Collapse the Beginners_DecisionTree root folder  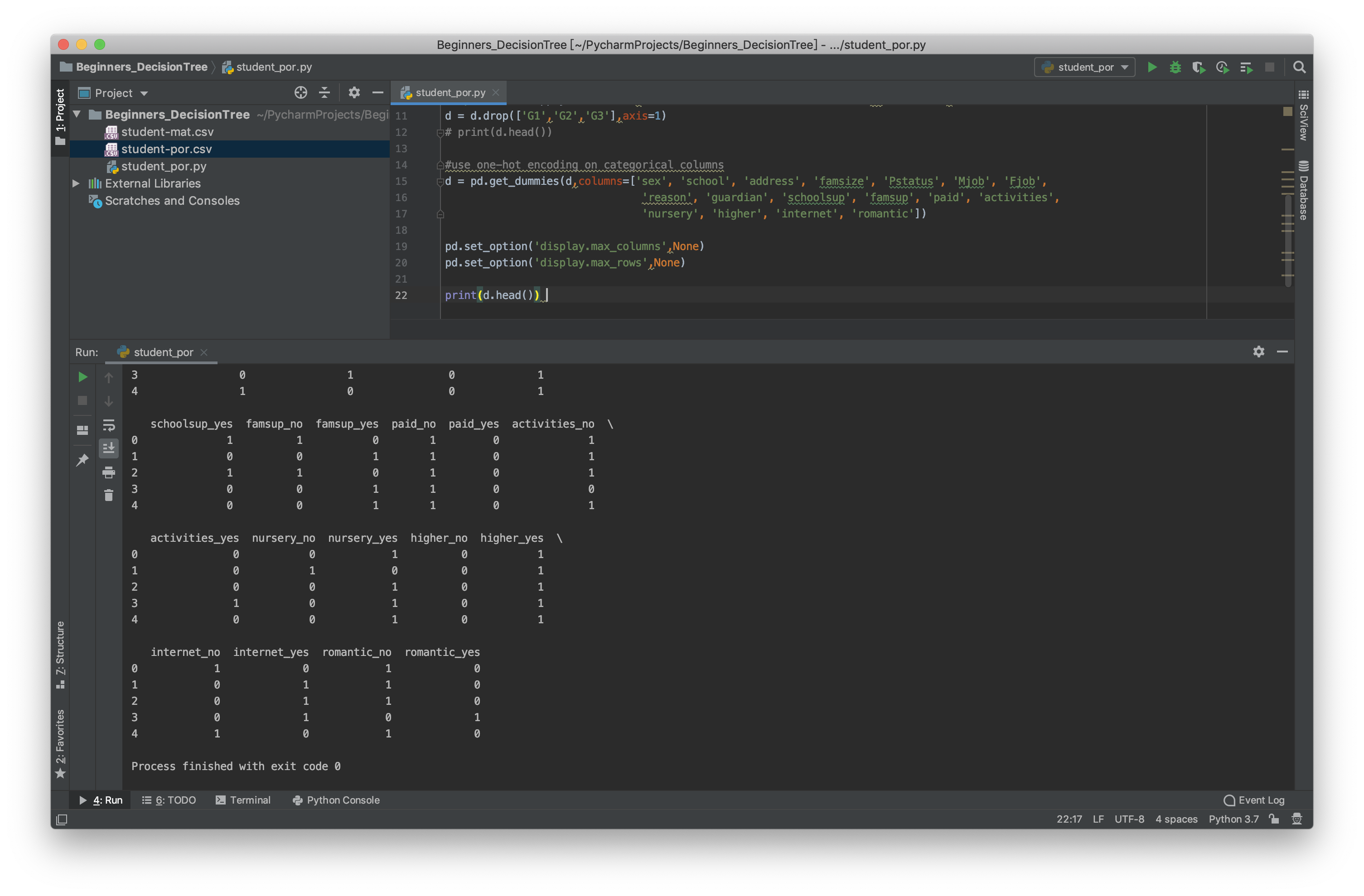(x=76, y=114)
